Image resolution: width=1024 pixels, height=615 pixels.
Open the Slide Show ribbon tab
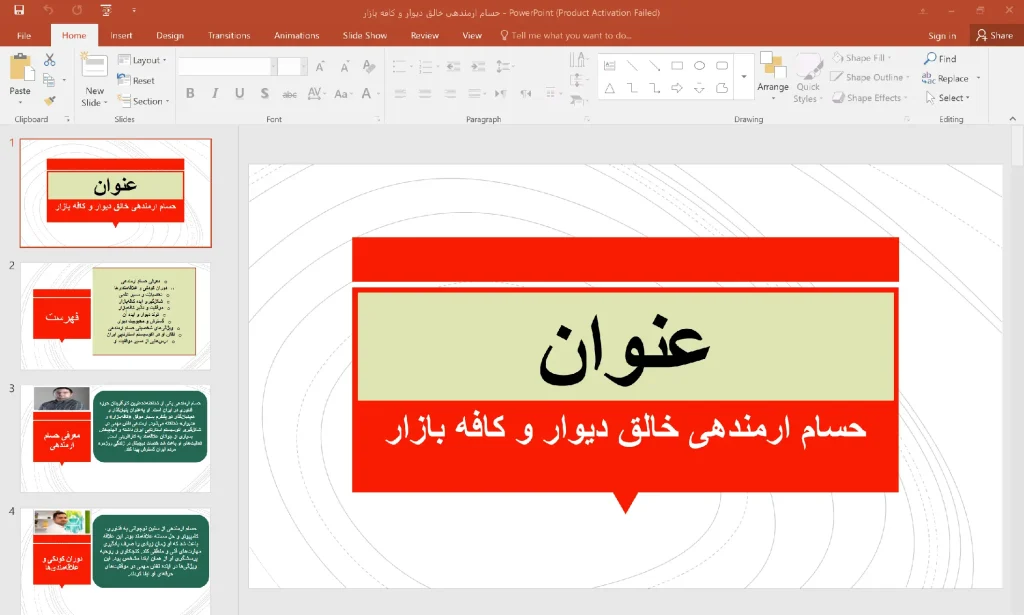(365, 35)
